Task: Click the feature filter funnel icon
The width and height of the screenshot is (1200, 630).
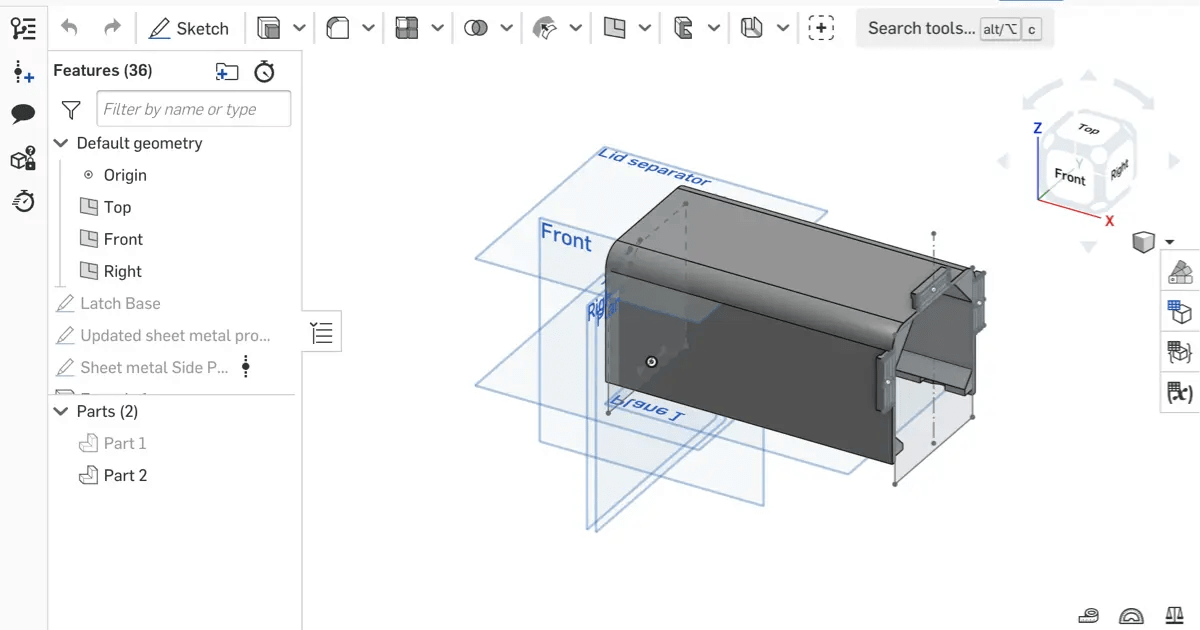Action: point(70,109)
